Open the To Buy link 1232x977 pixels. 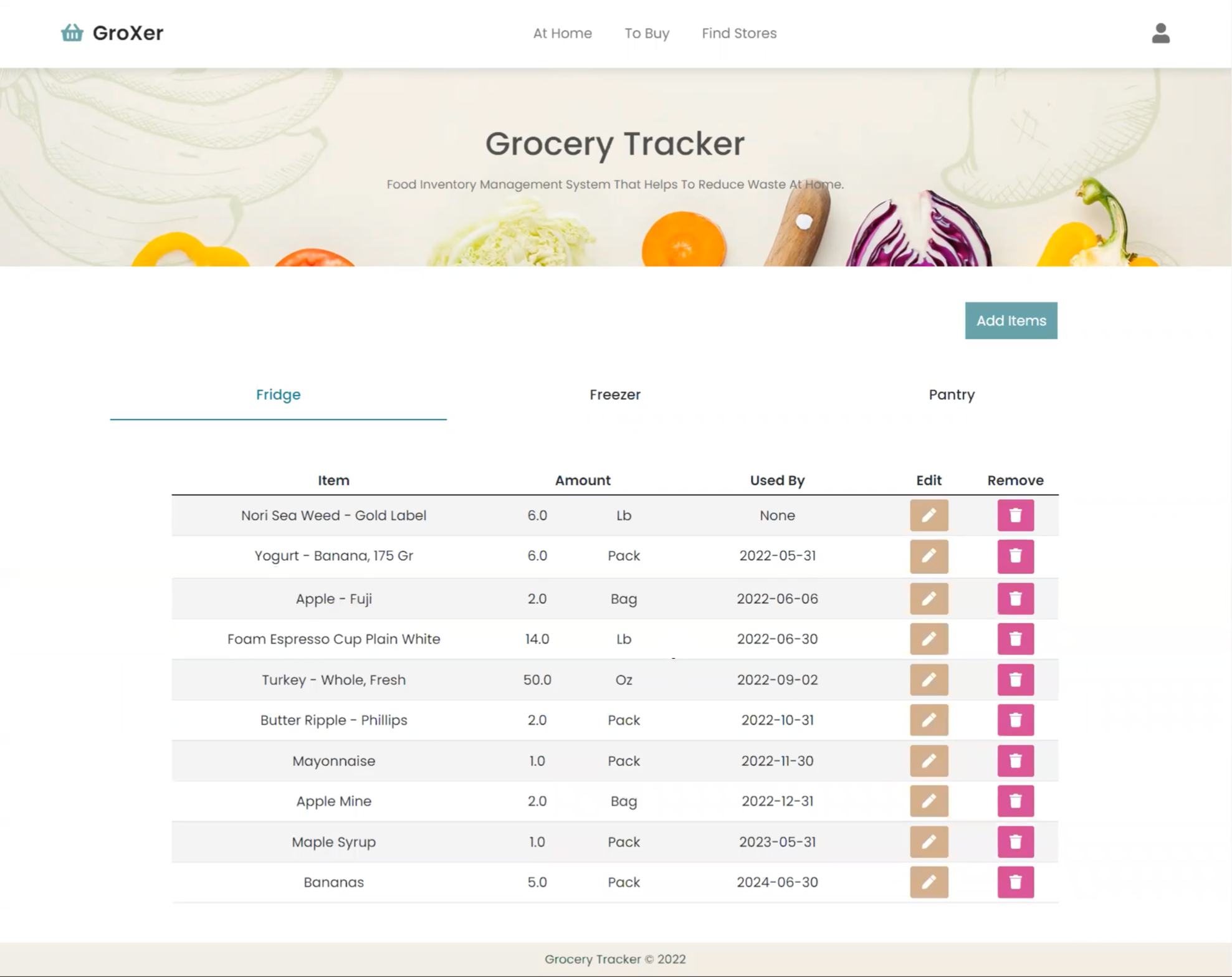(646, 33)
